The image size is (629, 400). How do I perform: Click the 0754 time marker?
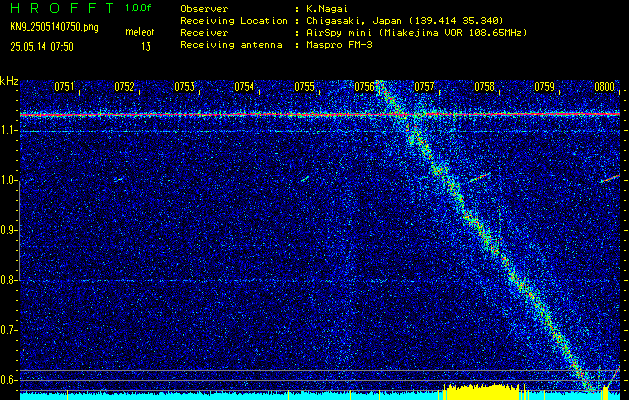244,87
